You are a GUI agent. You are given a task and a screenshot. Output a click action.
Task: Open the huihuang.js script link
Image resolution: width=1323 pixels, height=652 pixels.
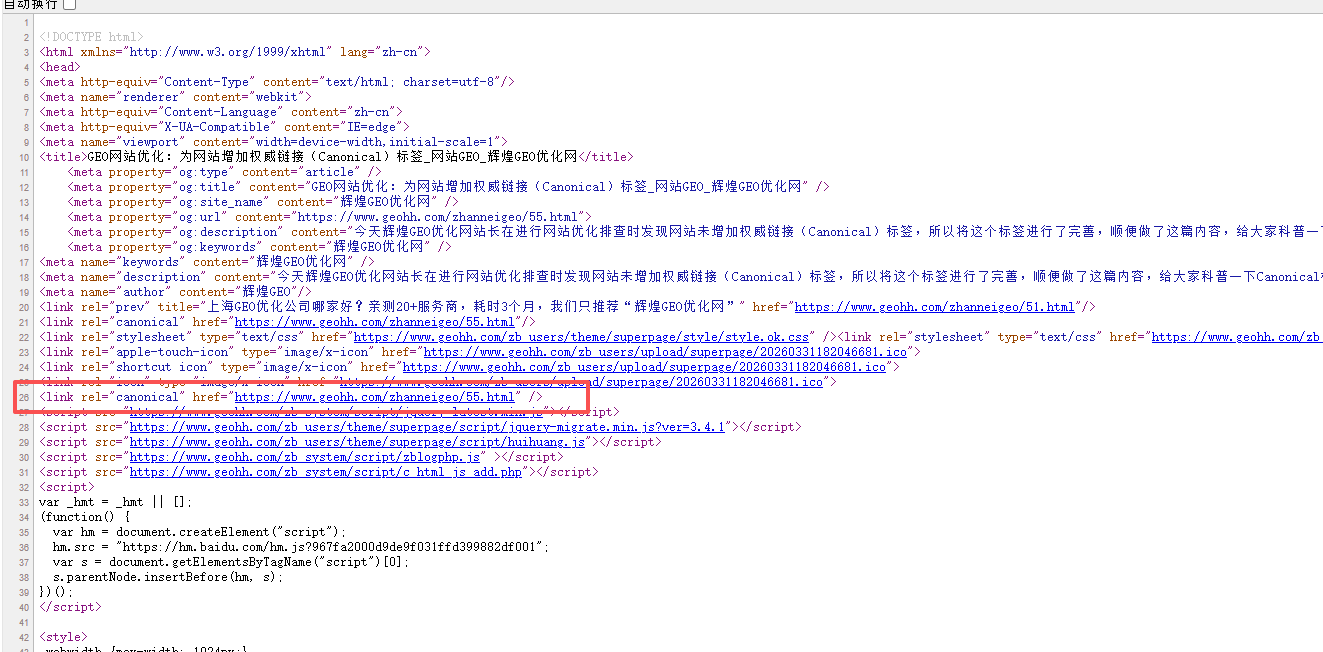pos(357,442)
